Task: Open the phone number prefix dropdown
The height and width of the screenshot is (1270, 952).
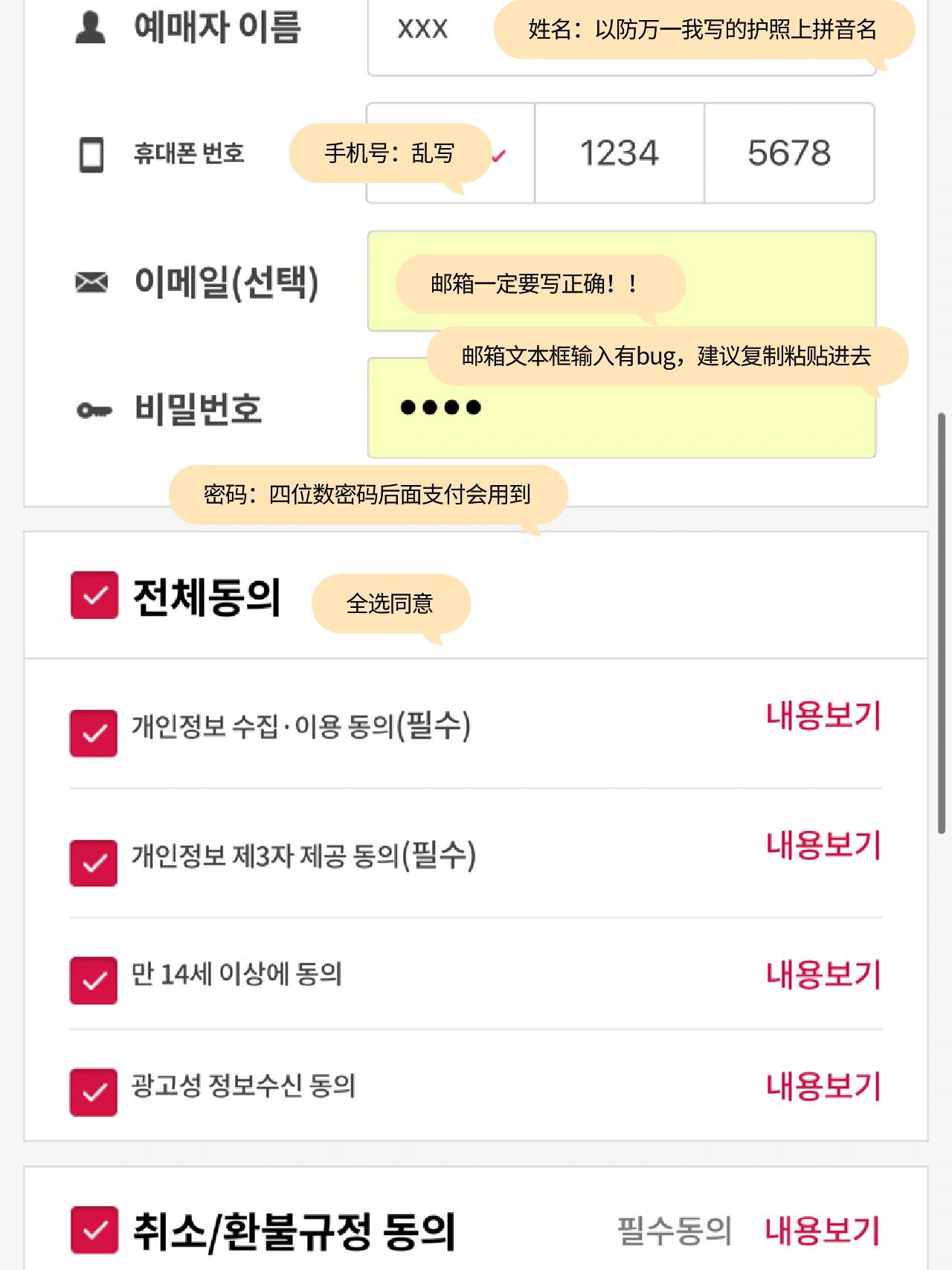Action: [x=451, y=153]
